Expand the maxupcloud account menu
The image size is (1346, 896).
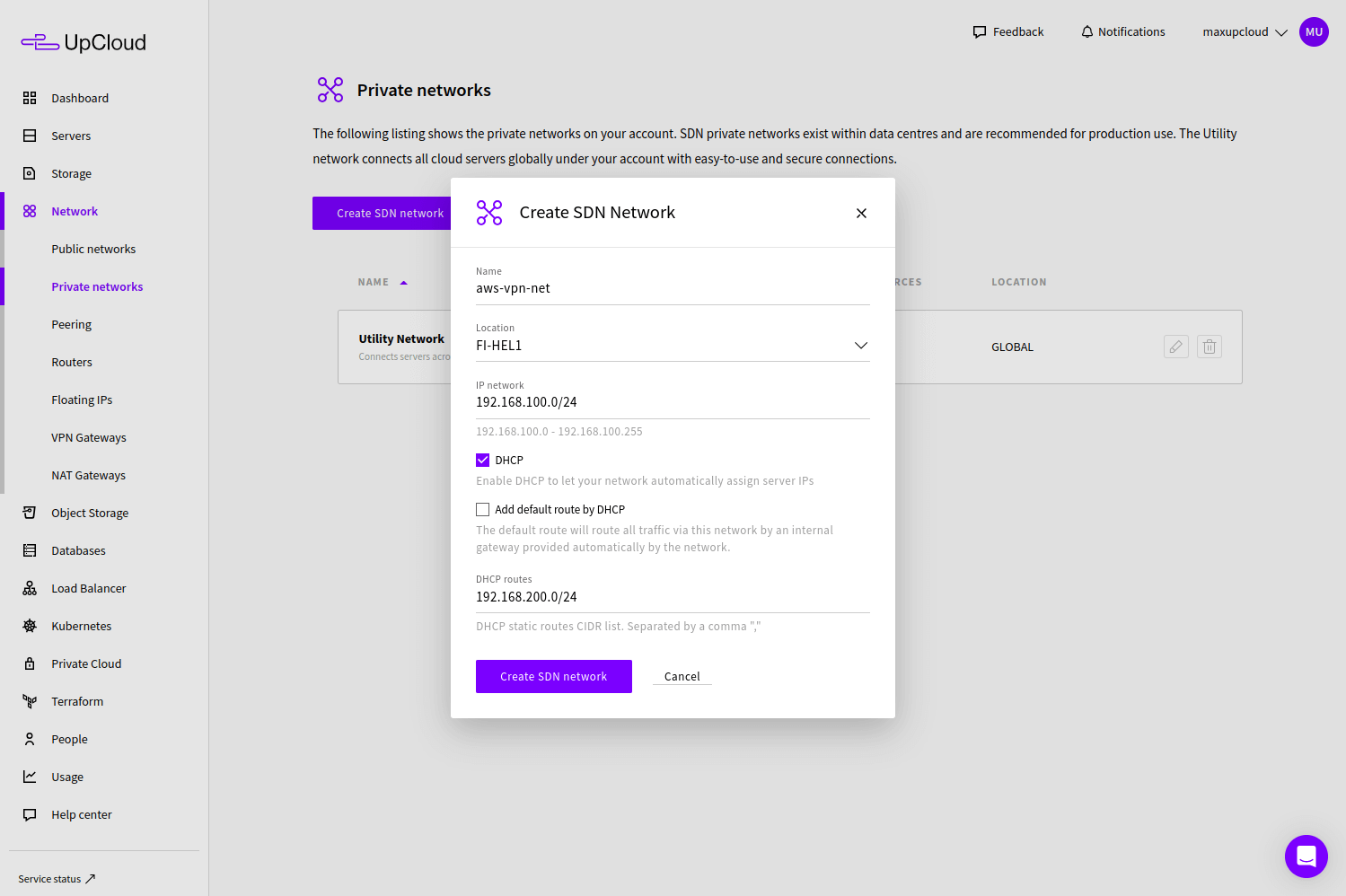1245,31
